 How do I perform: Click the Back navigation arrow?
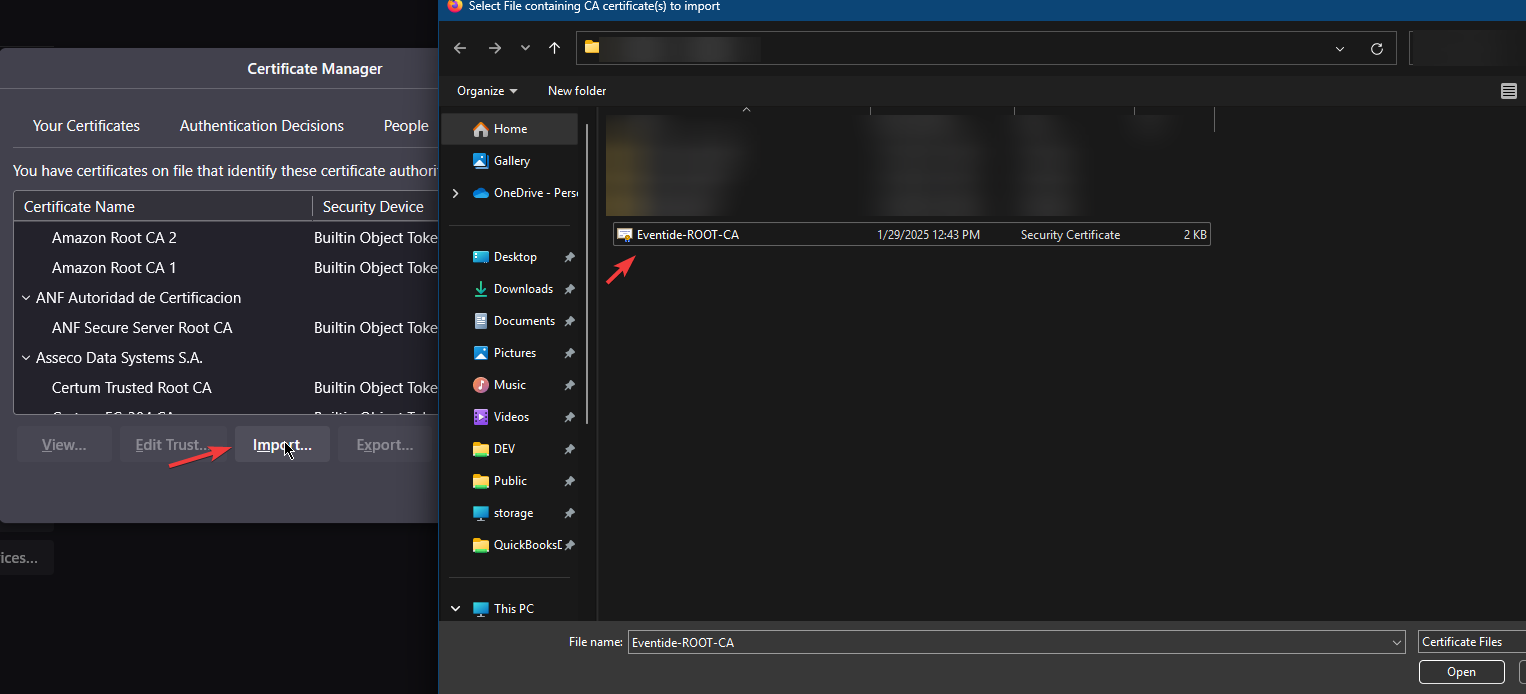click(x=460, y=48)
